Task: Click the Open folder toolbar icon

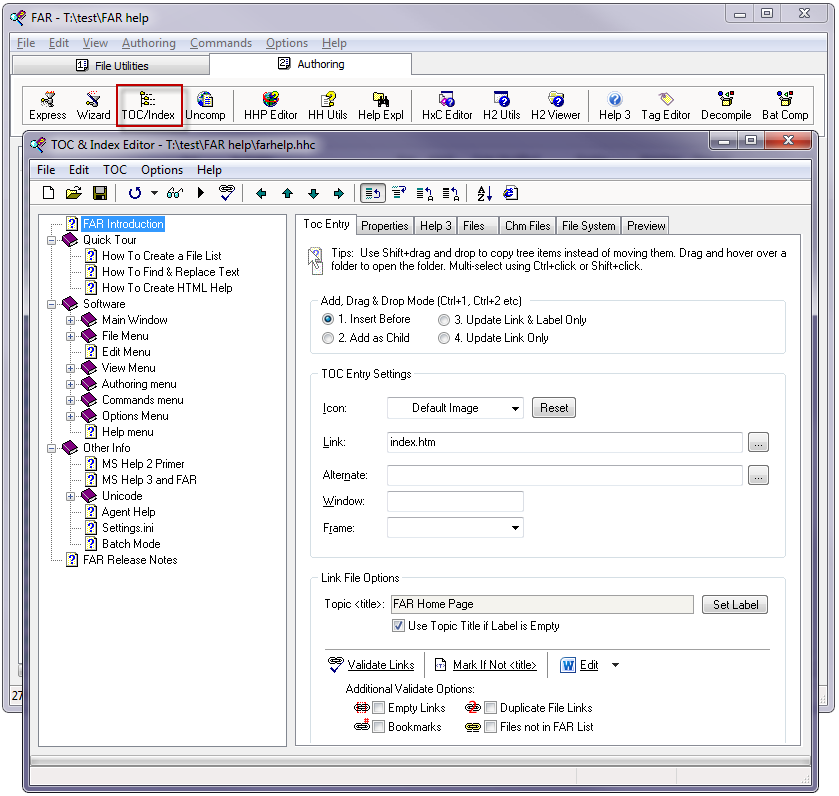Action: (x=74, y=193)
